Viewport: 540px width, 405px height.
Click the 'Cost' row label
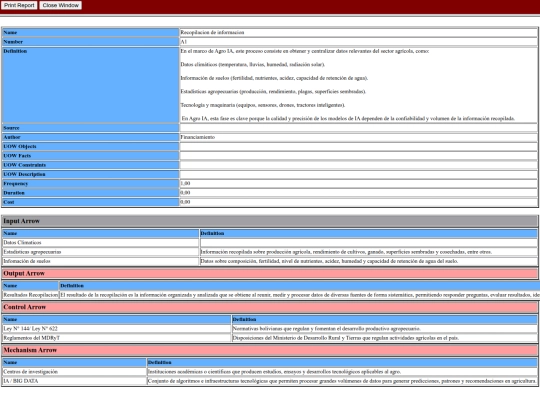9,202
